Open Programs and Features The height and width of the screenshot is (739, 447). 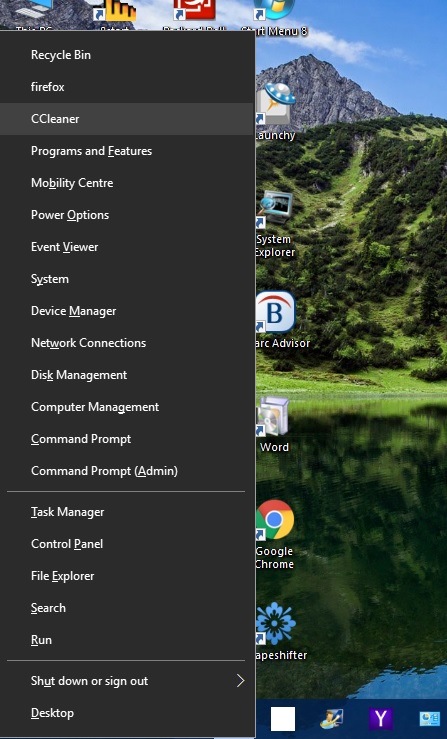point(127,151)
